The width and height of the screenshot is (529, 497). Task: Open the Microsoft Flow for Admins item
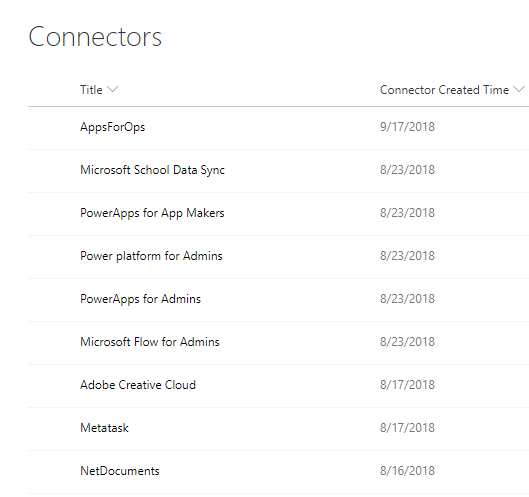point(150,342)
